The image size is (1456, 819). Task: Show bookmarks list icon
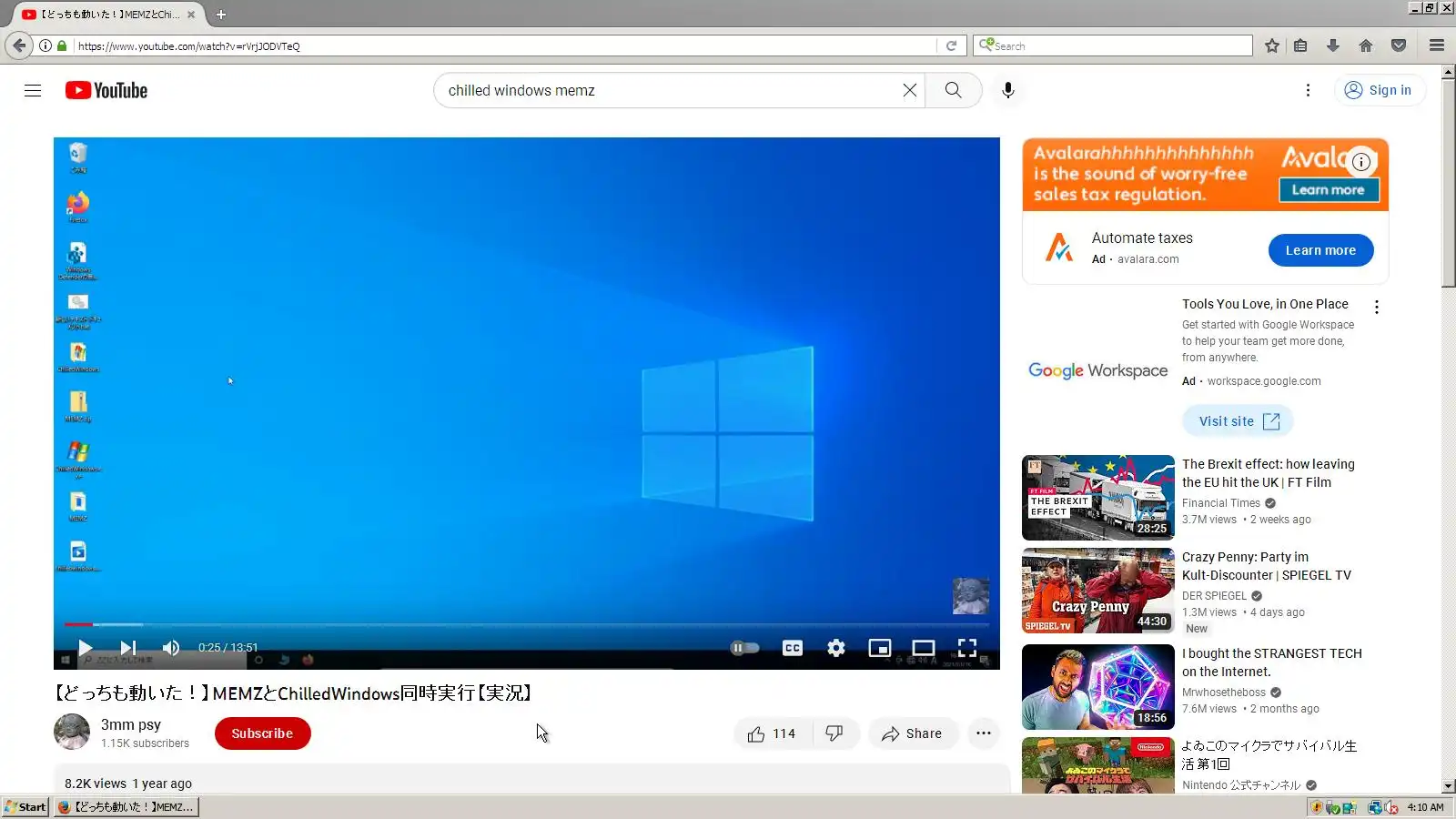pyautogui.click(x=1300, y=45)
